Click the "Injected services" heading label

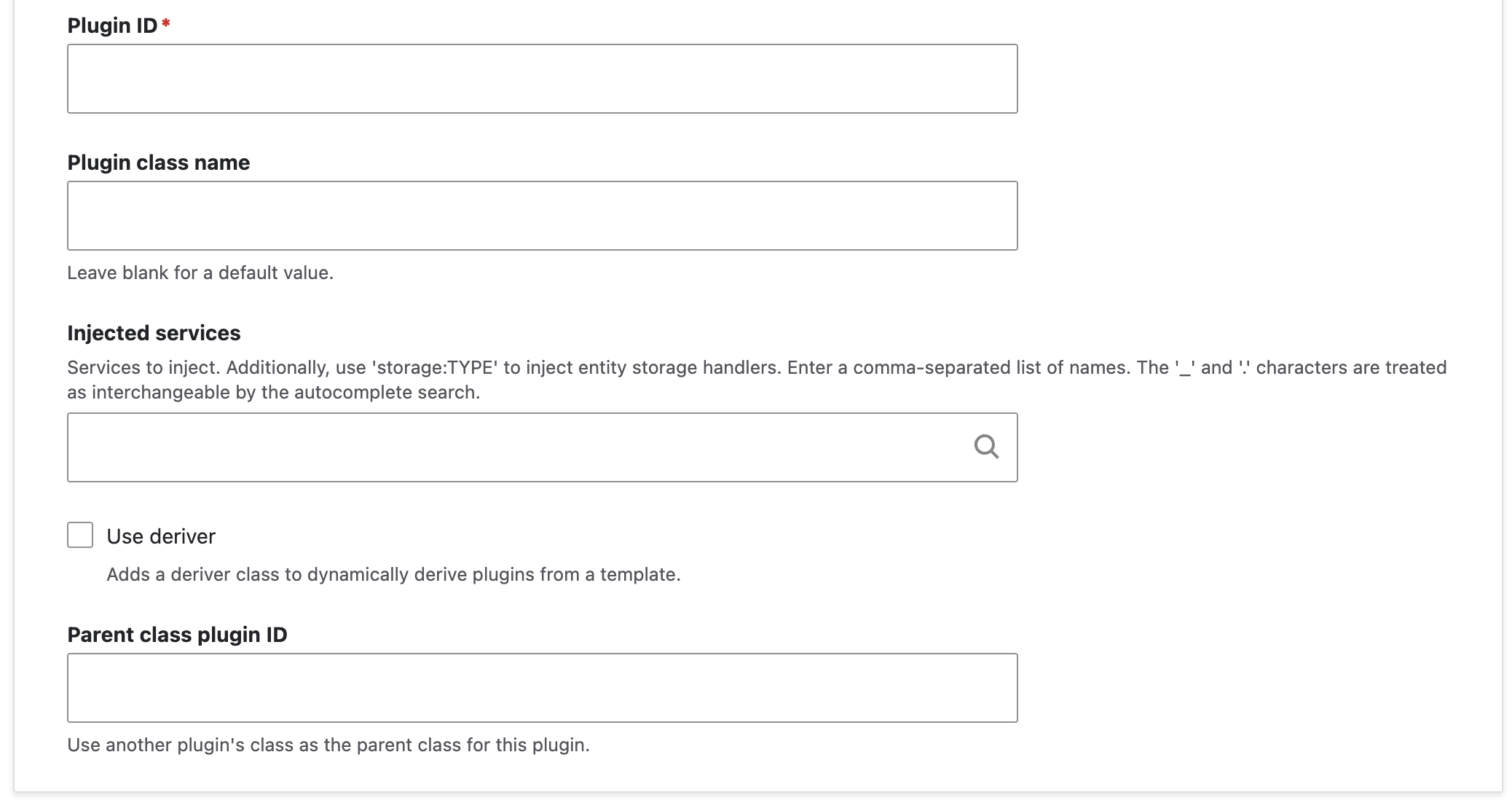(154, 333)
